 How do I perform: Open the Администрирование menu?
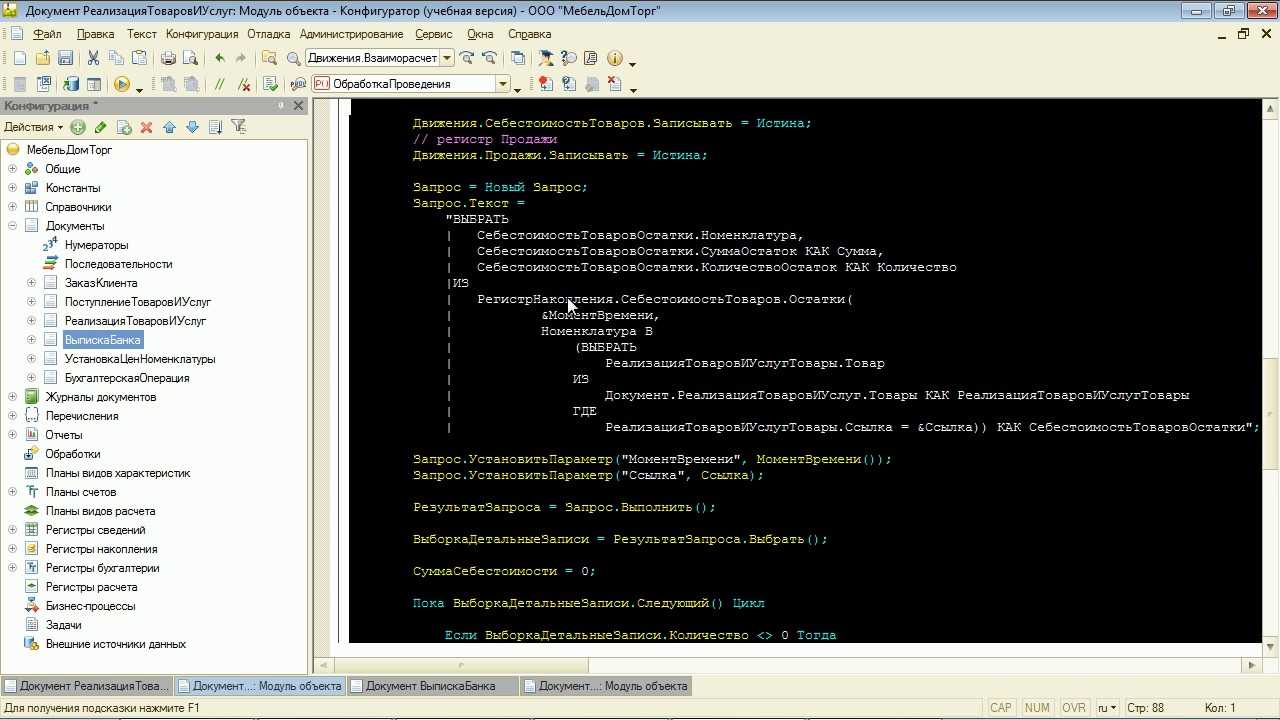pos(351,34)
